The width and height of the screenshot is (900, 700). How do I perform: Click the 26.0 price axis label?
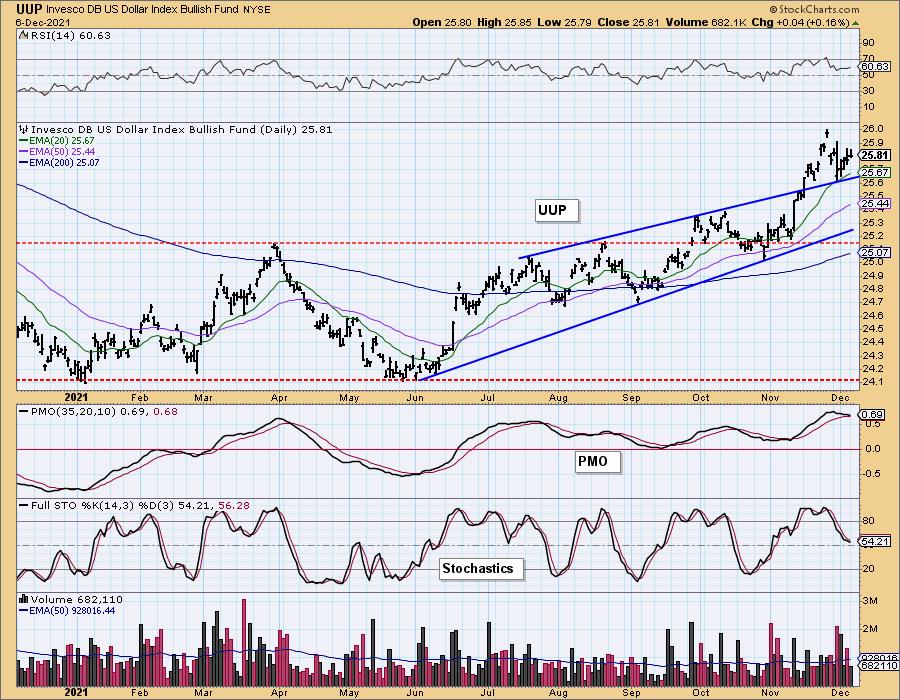point(872,129)
